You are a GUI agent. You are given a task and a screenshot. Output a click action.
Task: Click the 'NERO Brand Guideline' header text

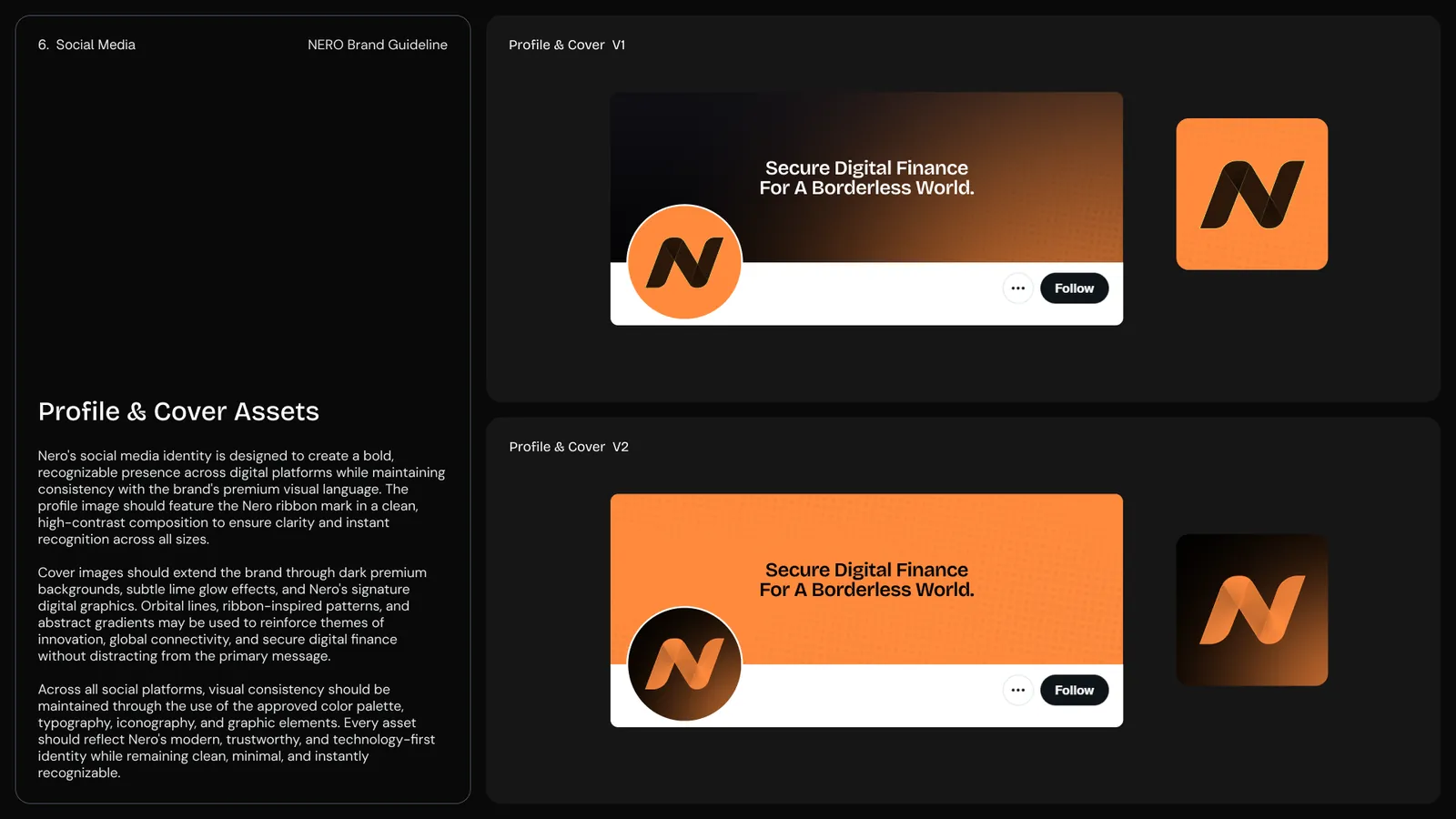(x=378, y=45)
